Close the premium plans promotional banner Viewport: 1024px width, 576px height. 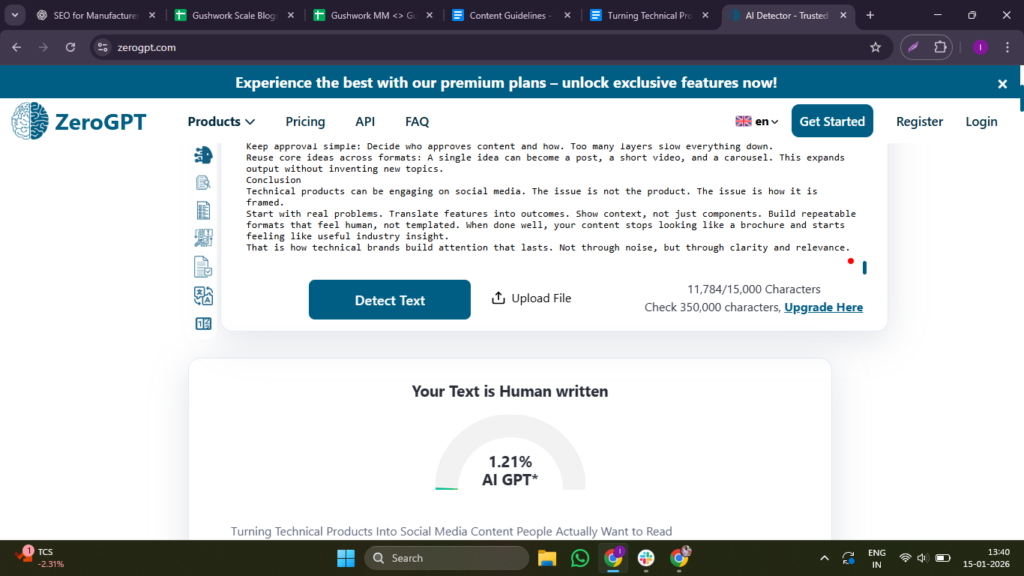[1002, 84]
